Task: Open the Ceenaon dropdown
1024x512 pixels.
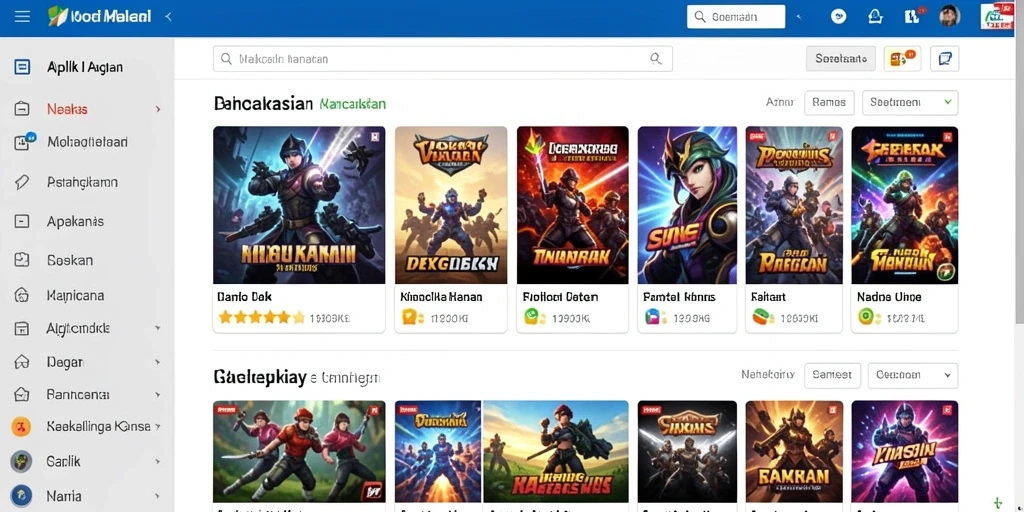Action: click(x=913, y=376)
